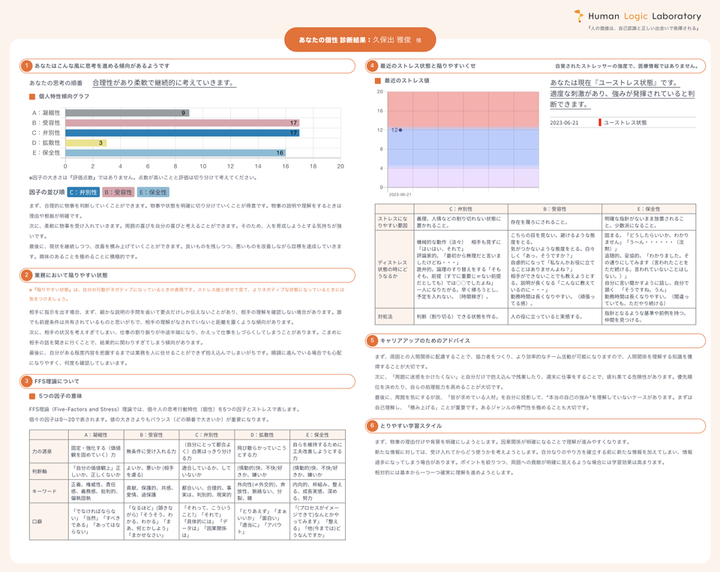The width and height of the screenshot is (720, 572).
Task: Click the Human Logic Laboratory name text
Action: coord(644,16)
